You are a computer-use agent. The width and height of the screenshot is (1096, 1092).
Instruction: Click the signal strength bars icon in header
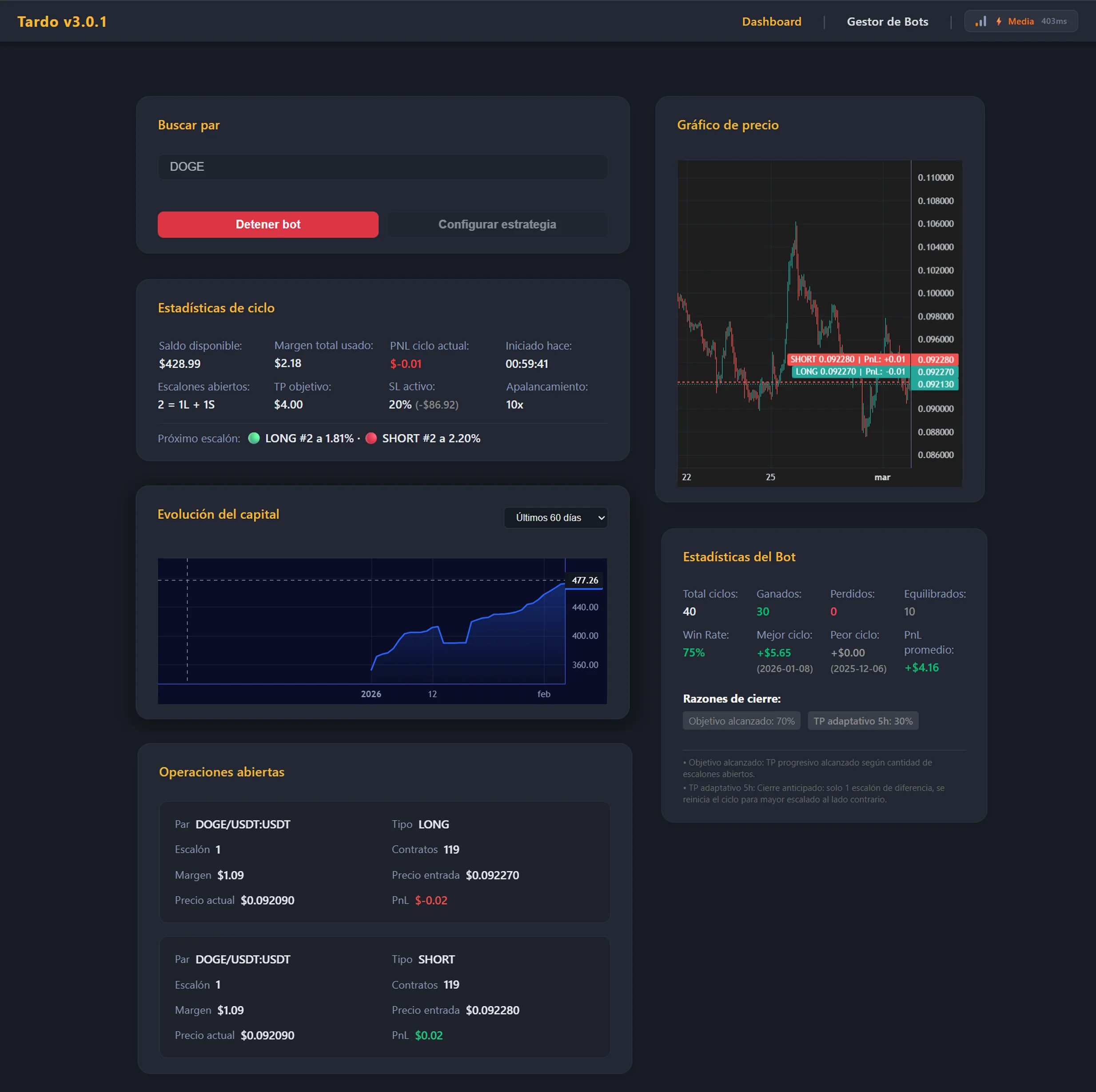pyautogui.click(x=980, y=21)
